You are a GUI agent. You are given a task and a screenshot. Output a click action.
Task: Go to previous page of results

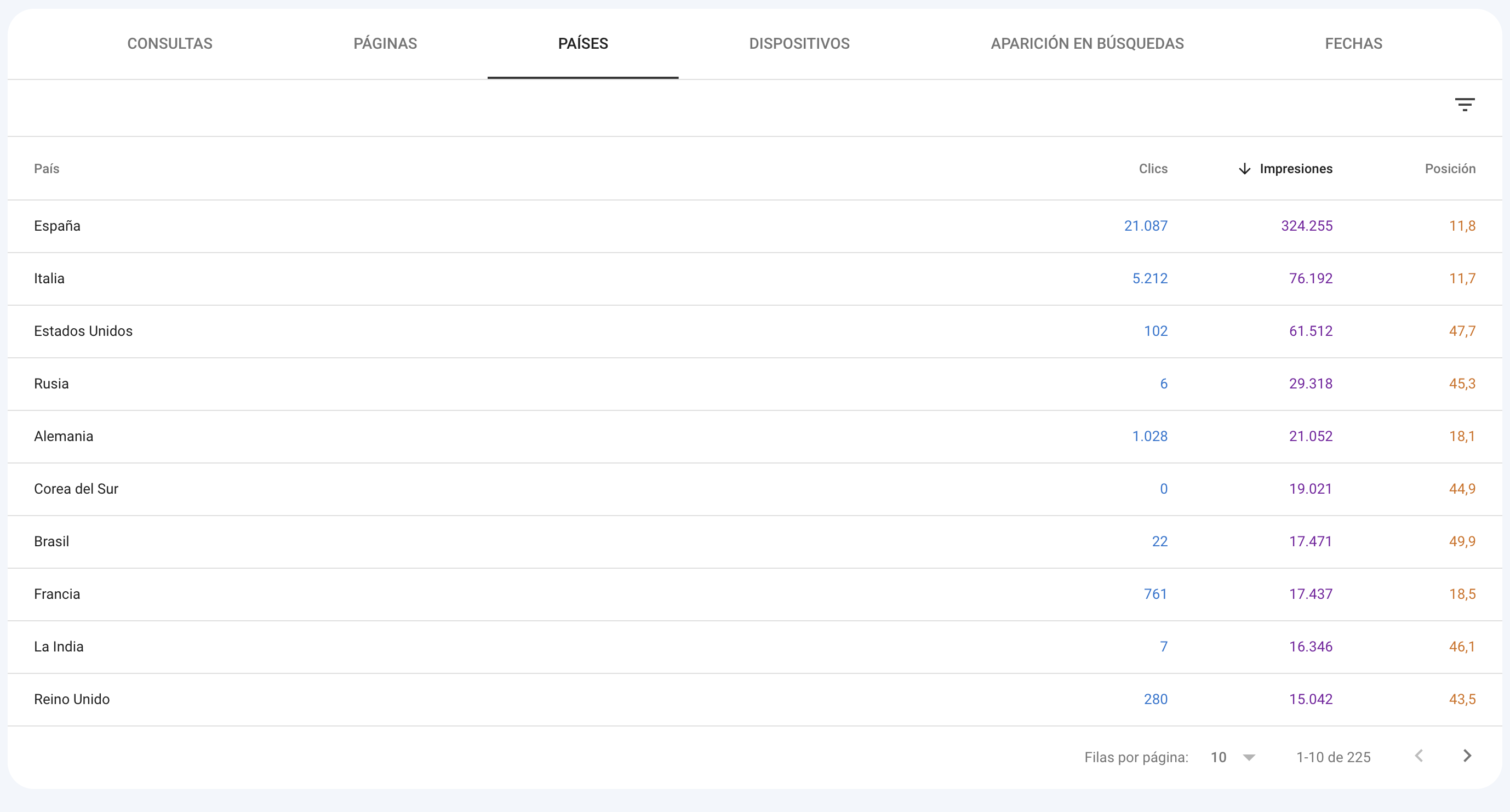(1419, 756)
